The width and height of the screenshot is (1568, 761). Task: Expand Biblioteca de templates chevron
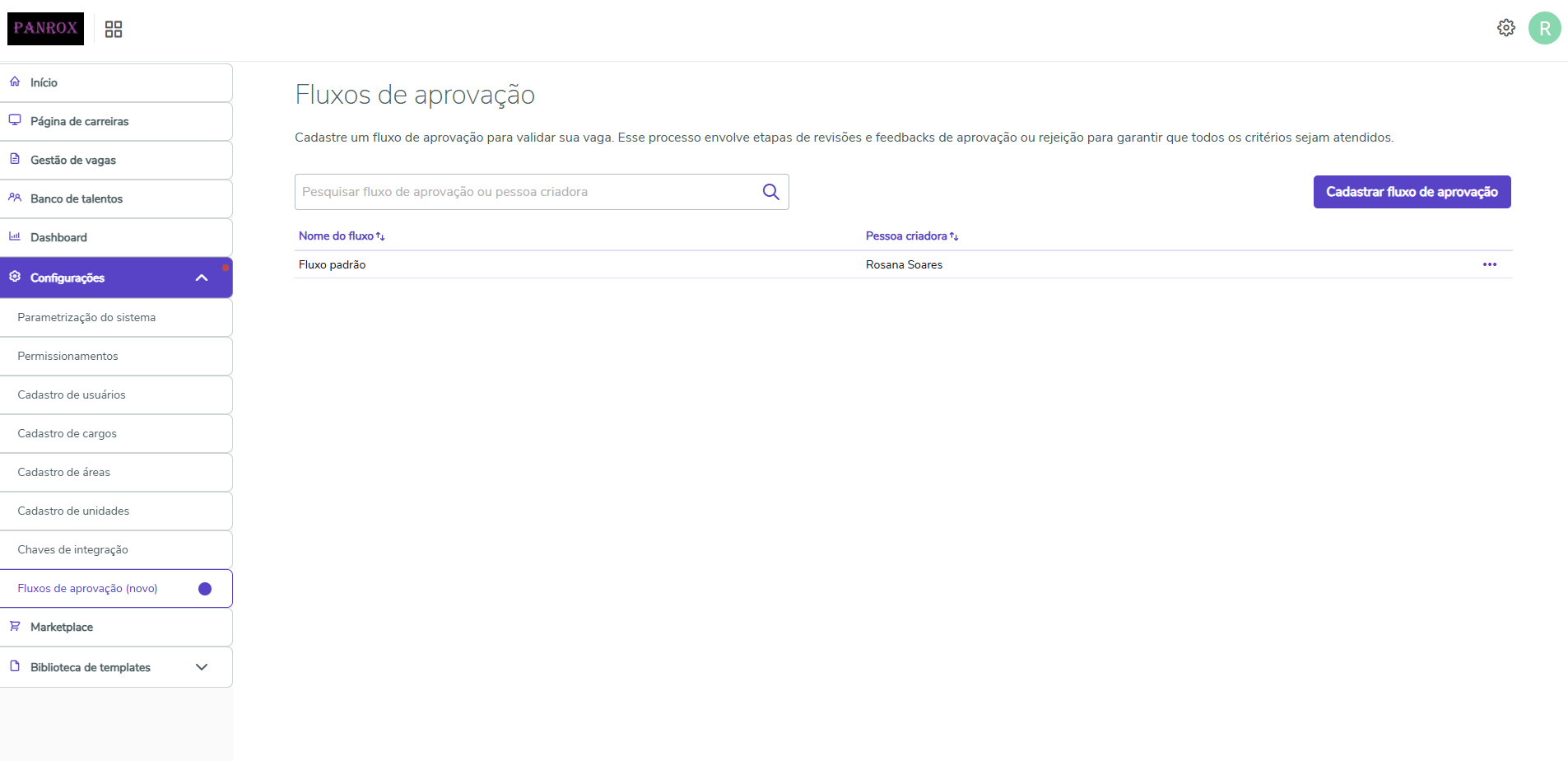pos(202,667)
